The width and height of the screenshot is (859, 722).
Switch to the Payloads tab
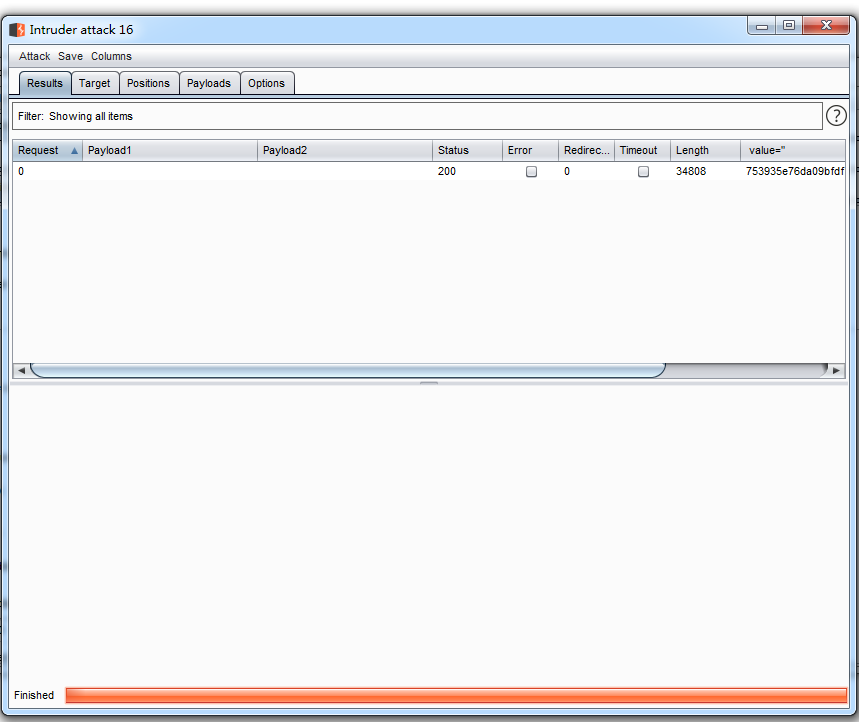(209, 83)
